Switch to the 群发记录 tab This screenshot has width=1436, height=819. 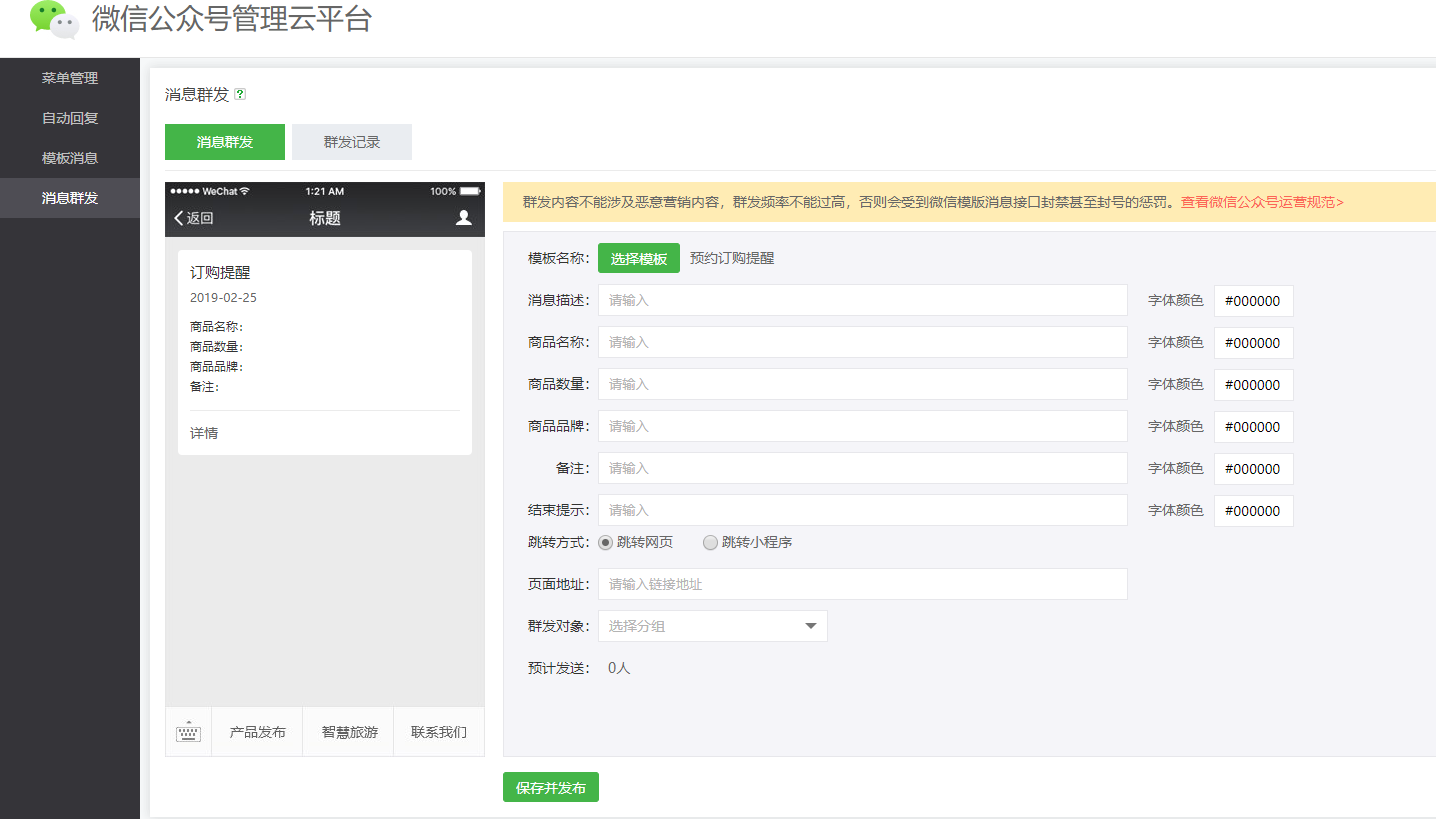[x=351, y=142]
